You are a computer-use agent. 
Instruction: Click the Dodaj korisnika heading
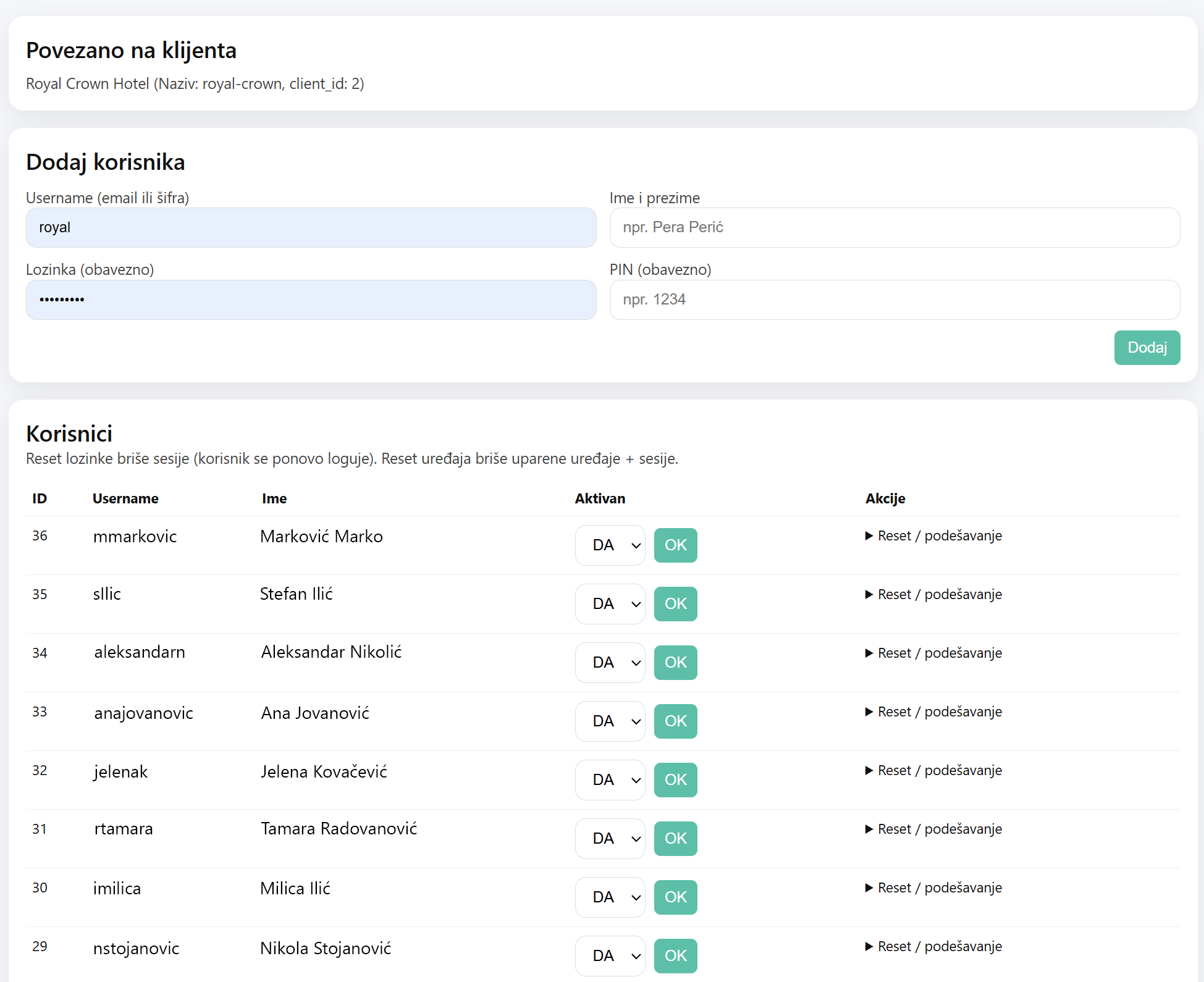point(106,162)
